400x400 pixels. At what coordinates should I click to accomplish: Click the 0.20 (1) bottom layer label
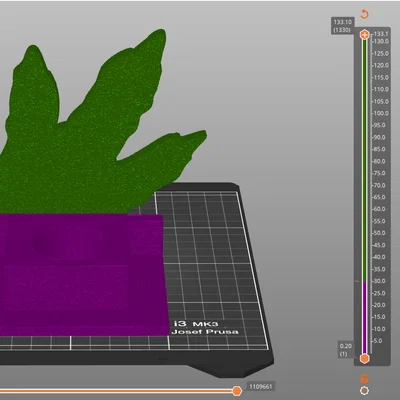(346, 350)
